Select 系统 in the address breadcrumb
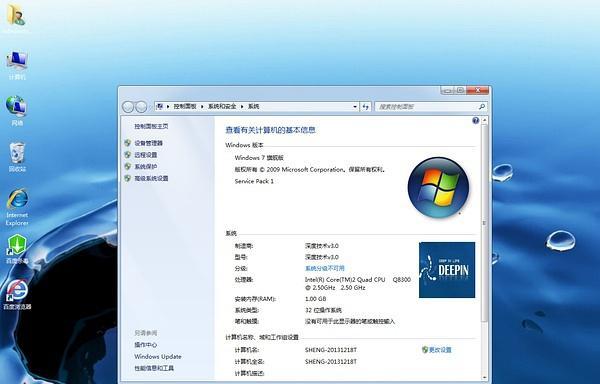The height and width of the screenshot is (384, 600). point(254,106)
